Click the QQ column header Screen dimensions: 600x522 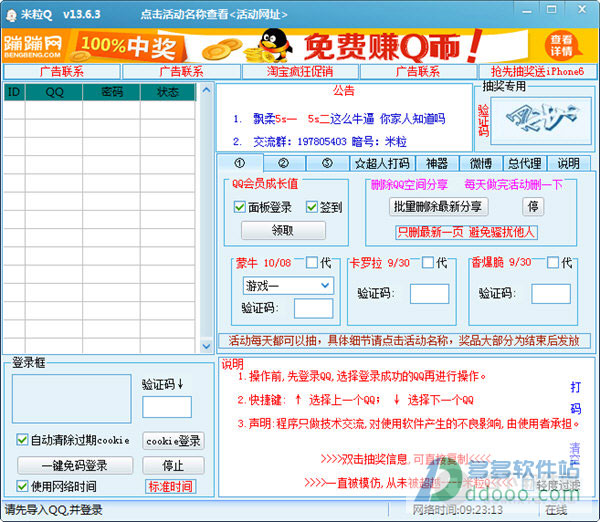click(54, 92)
